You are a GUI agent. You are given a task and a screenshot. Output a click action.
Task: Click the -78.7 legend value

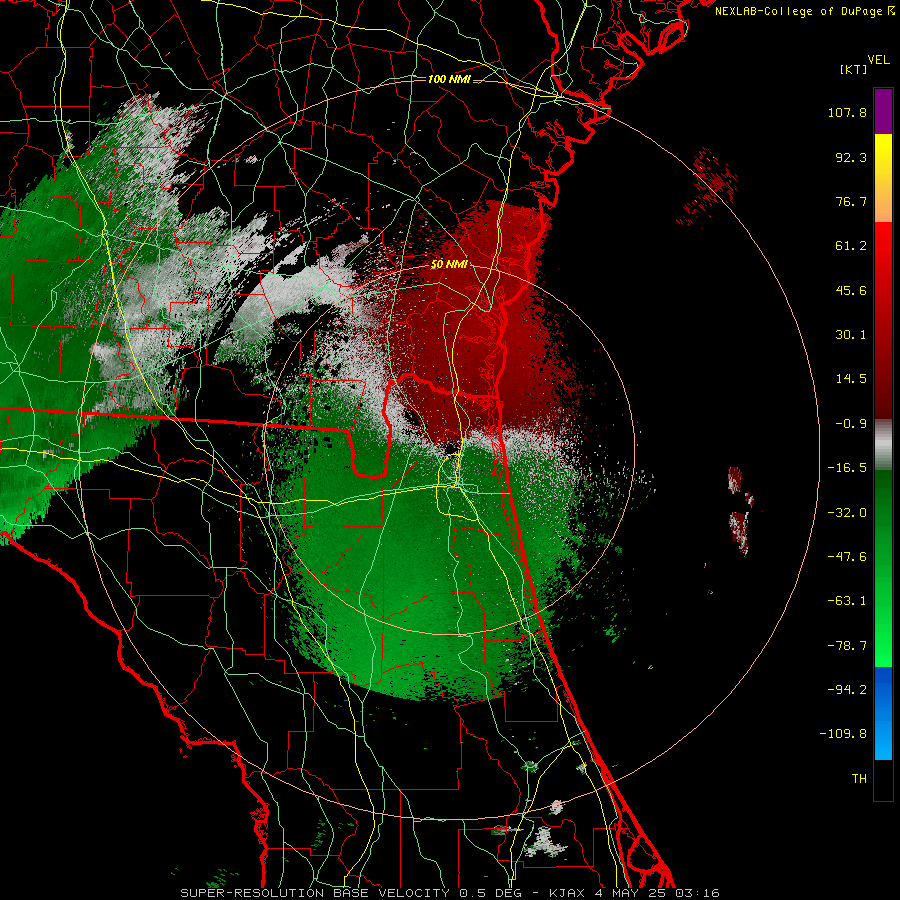pos(847,646)
